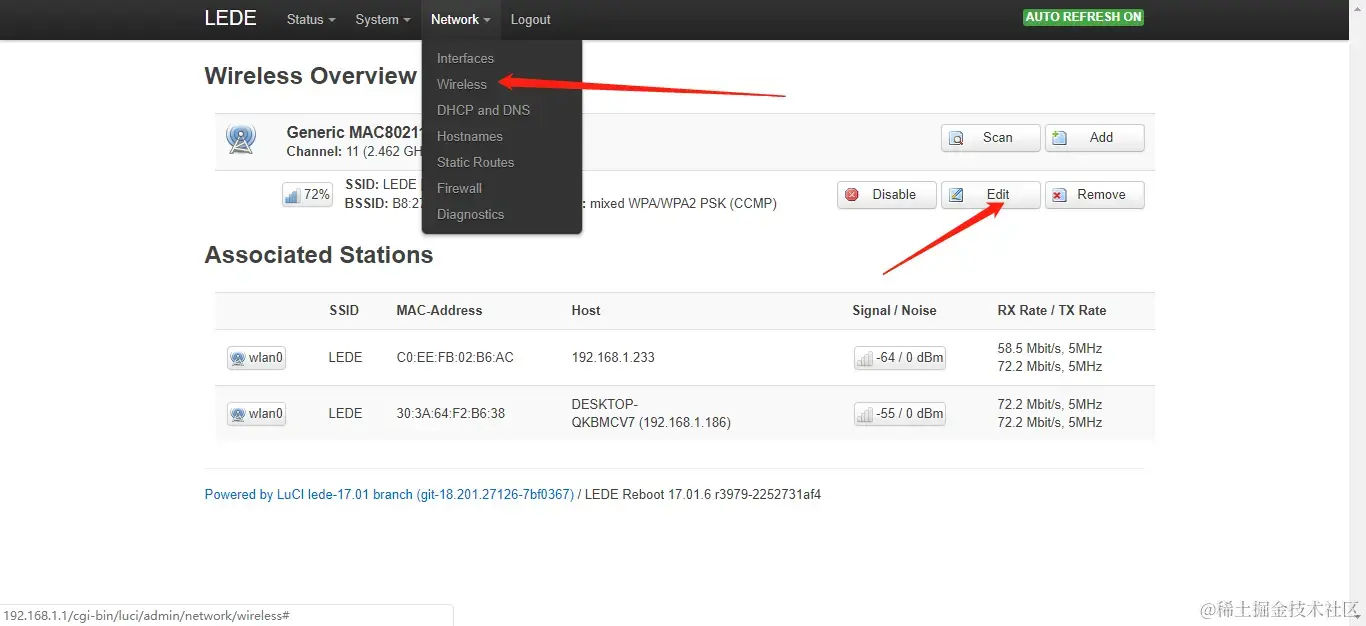This screenshot has height=626, width=1366.
Task: Click host 192.168.1.233
Action: [x=613, y=358]
